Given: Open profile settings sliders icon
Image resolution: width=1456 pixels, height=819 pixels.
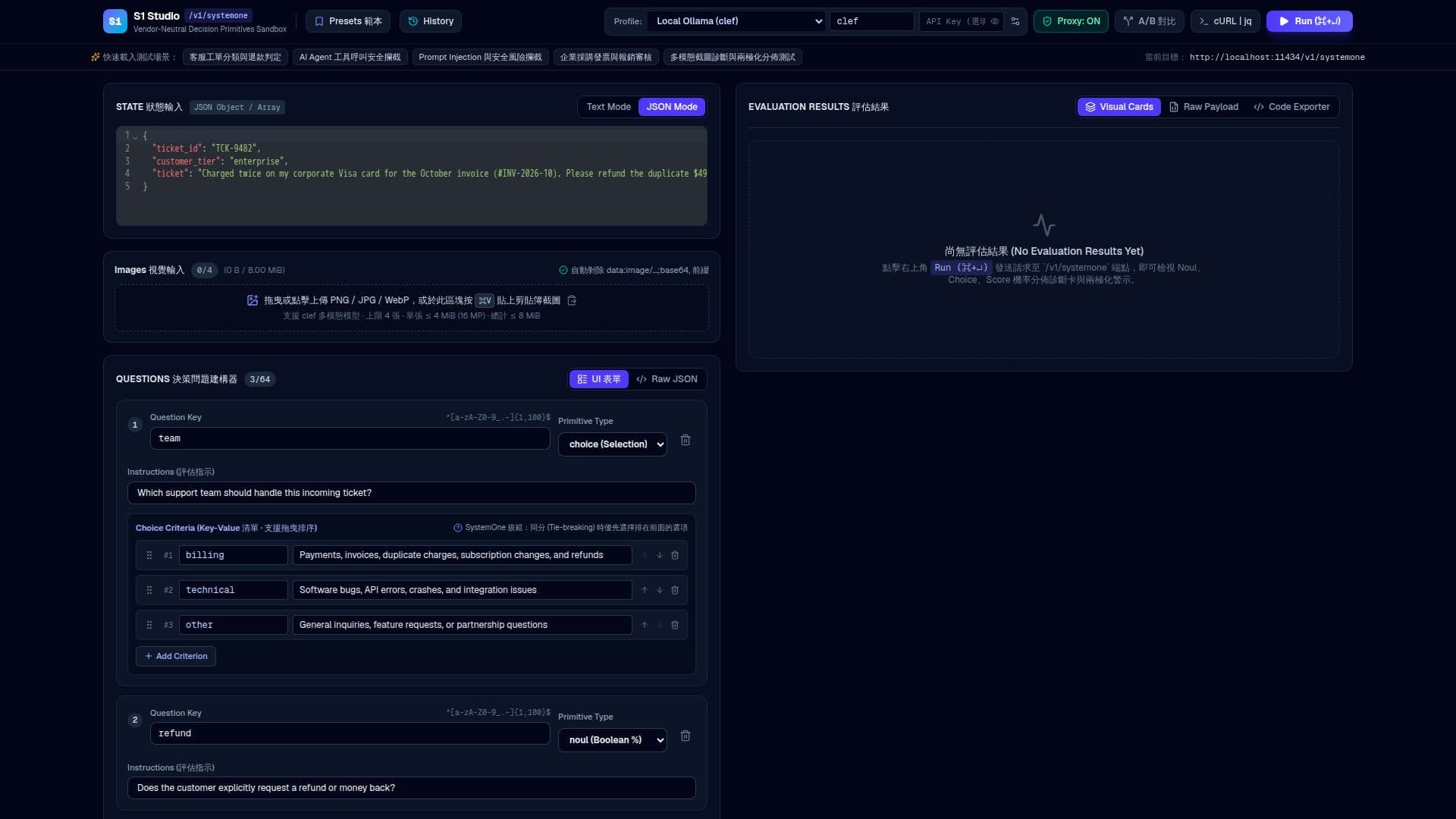Looking at the screenshot, I should click(1015, 21).
